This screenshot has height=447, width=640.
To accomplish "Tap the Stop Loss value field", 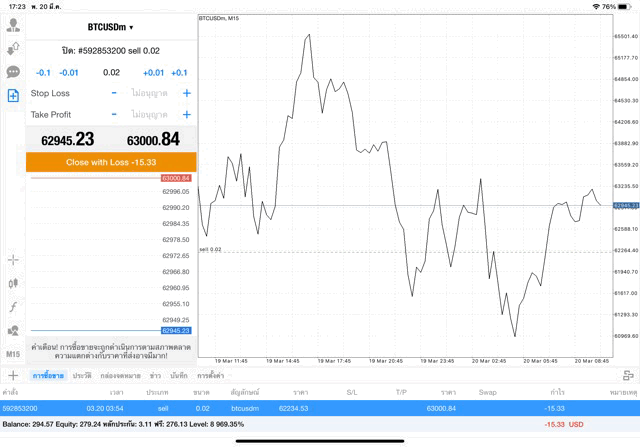I will pyautogui.click(x=150, y=93).
